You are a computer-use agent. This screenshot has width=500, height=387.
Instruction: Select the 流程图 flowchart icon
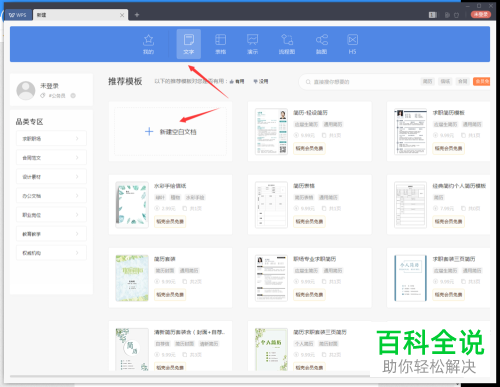click(x=287, y=44)
